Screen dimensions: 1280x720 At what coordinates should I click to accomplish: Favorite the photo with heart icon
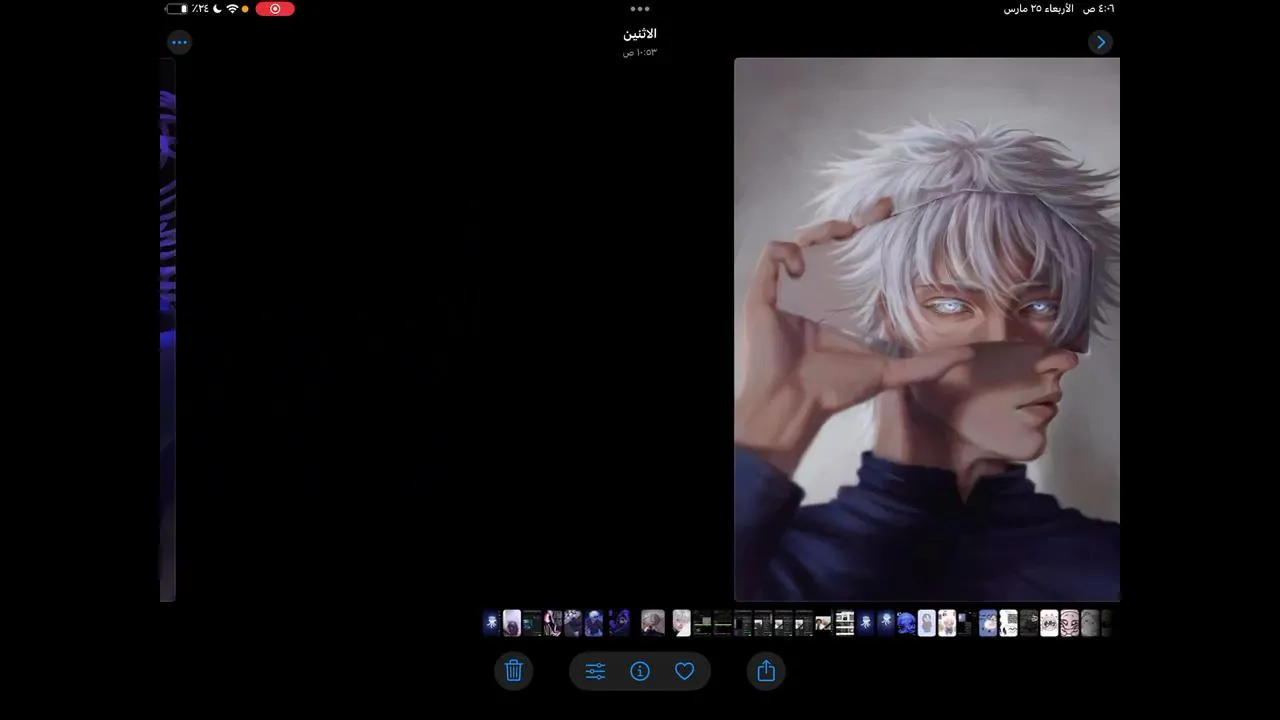[x=684, y=671]
